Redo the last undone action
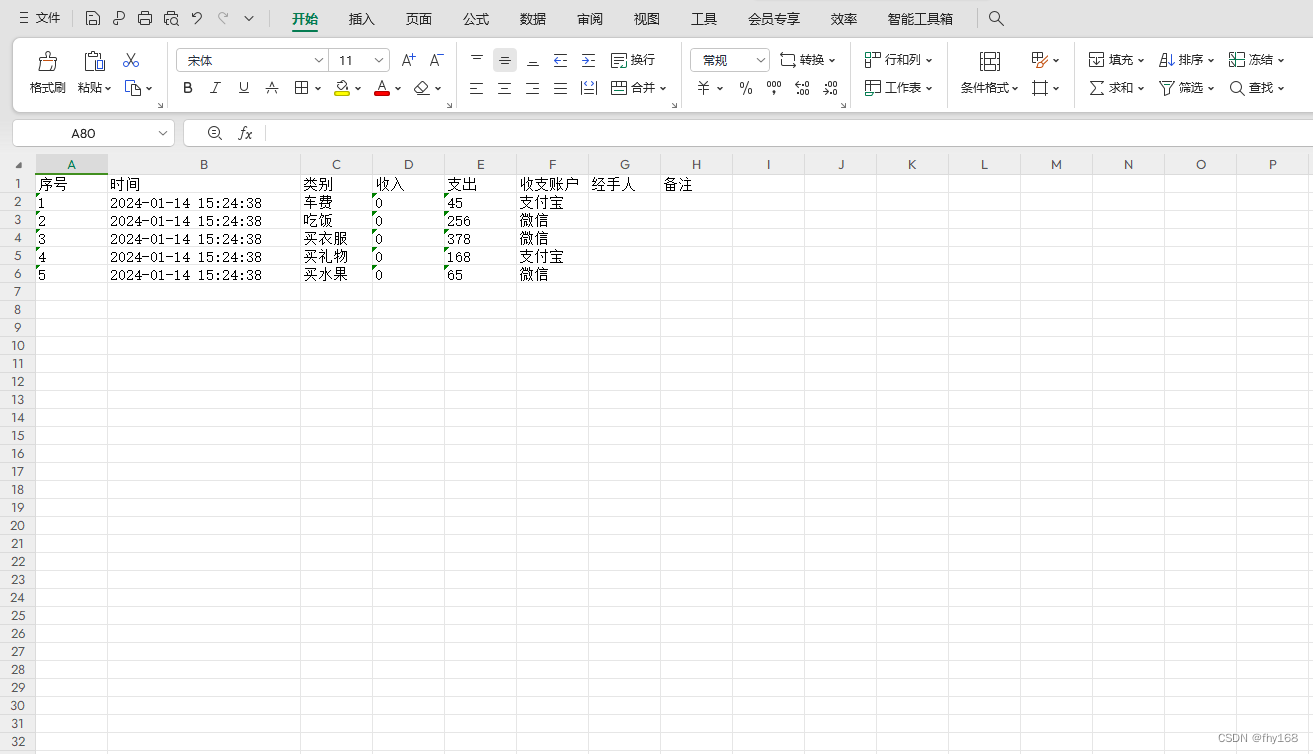1313x754 pixels. [x=223, y=18]
